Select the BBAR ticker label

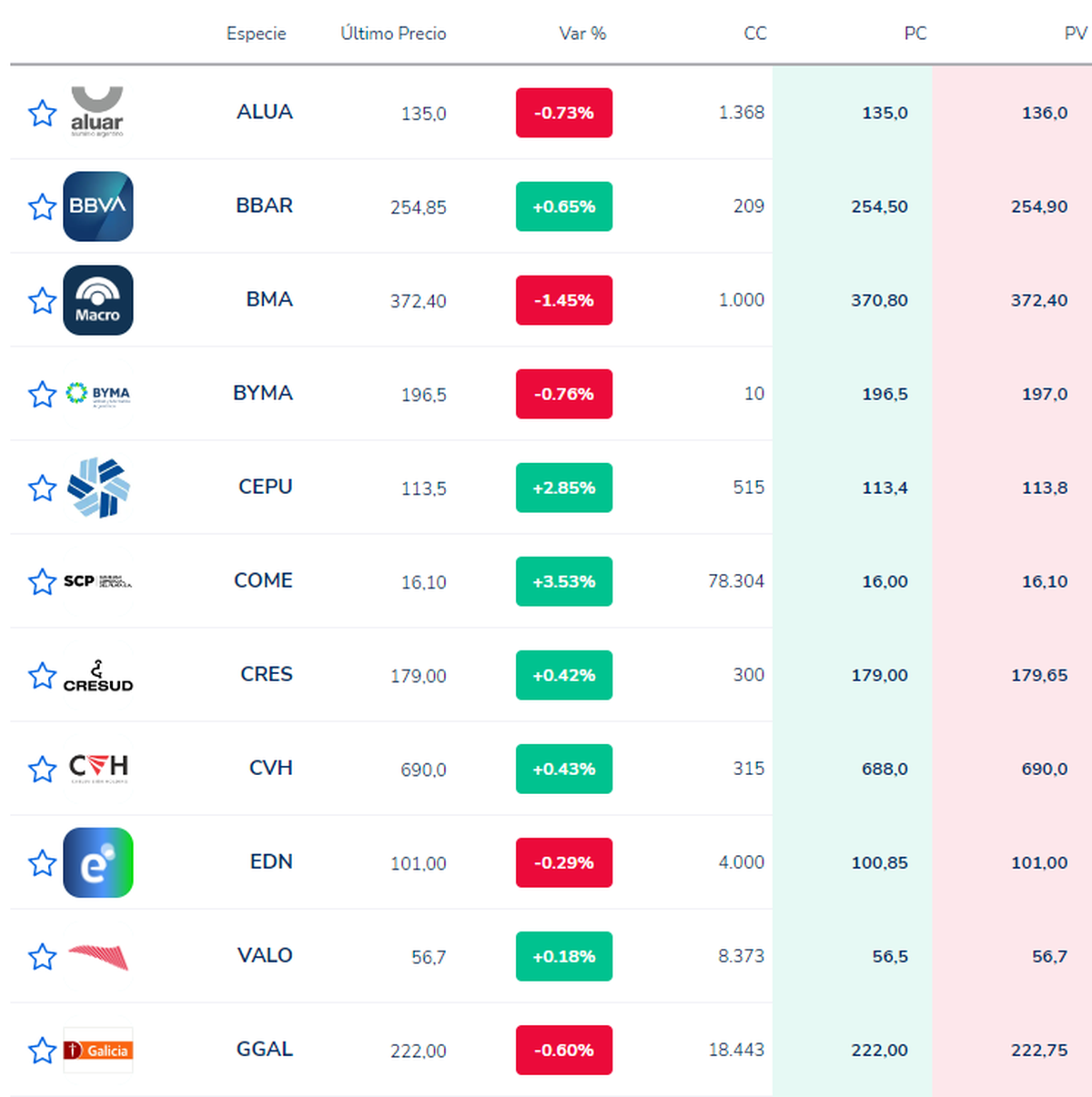(x=264, y=206)
